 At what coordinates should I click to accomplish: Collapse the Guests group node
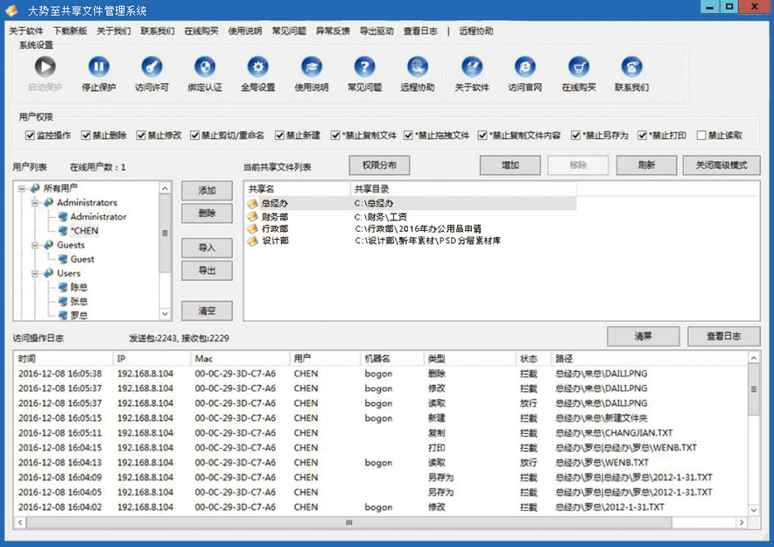click(x=34, y=245)
